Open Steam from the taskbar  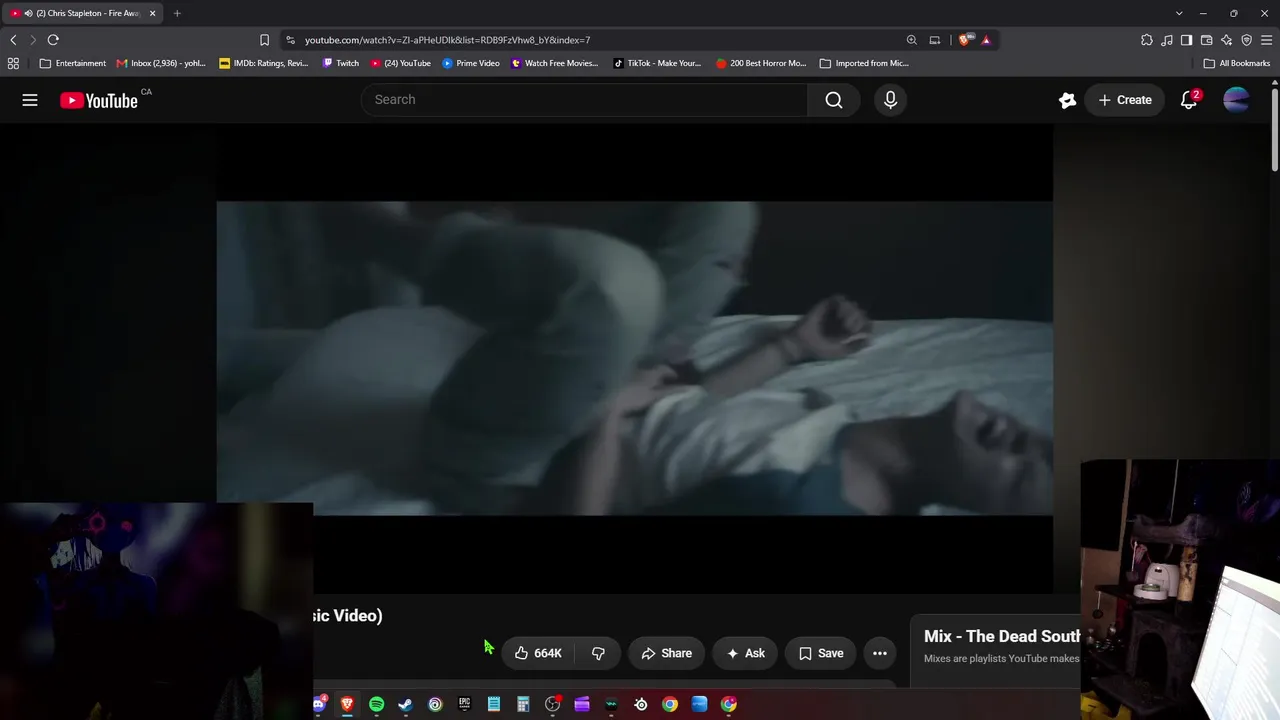coord(405,705)
